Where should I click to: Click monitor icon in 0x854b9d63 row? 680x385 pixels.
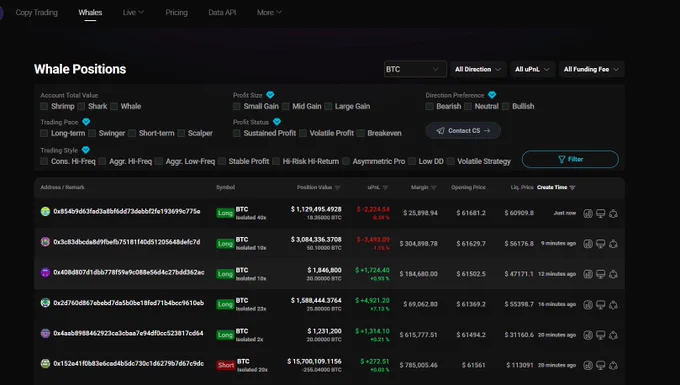click(x=600, y=213)
